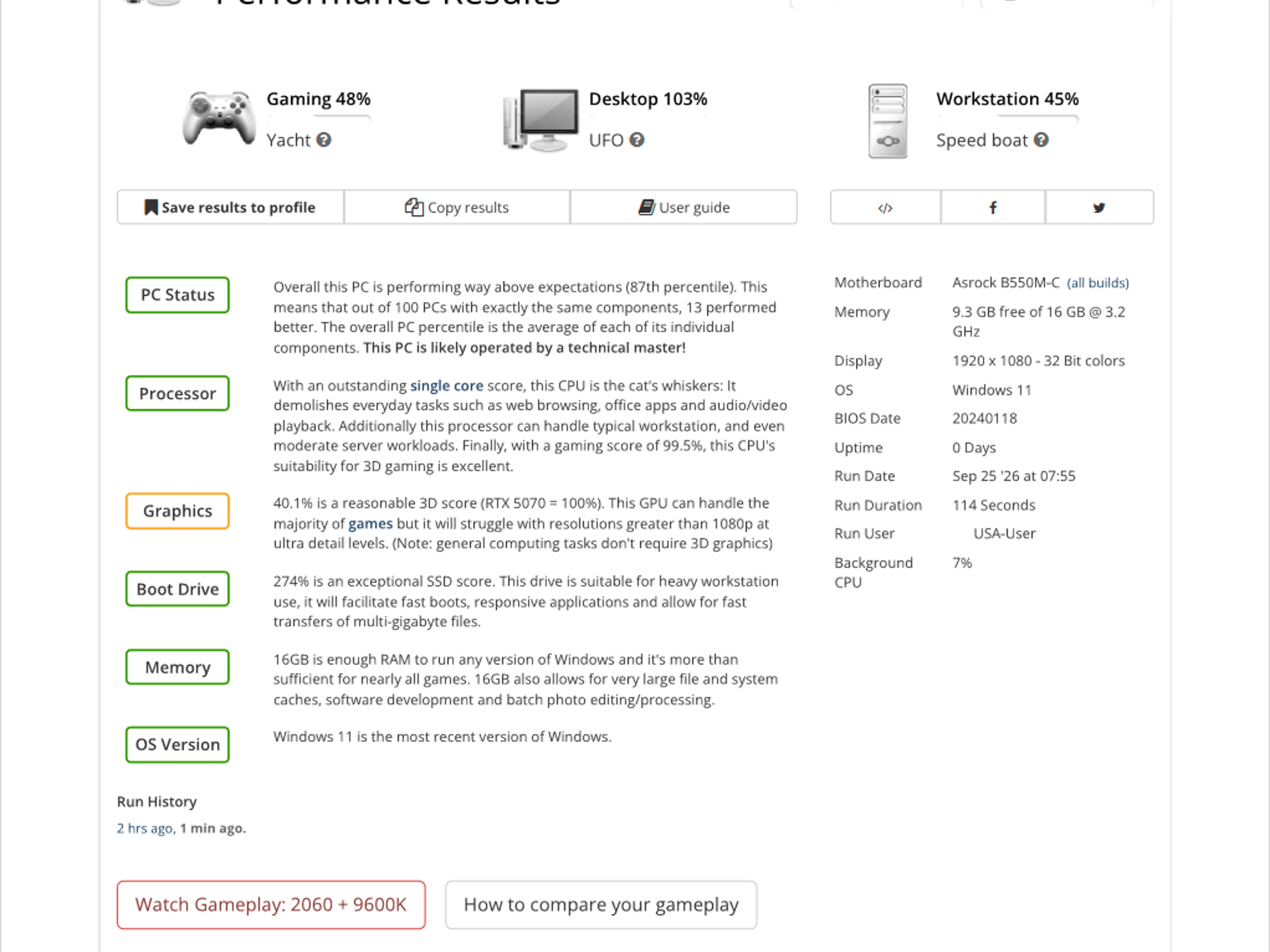The height and width of the screenshot is (952, 1270).
Task: Share results on Twitter
Action: pyautogui.click(x=1099, y=208)
